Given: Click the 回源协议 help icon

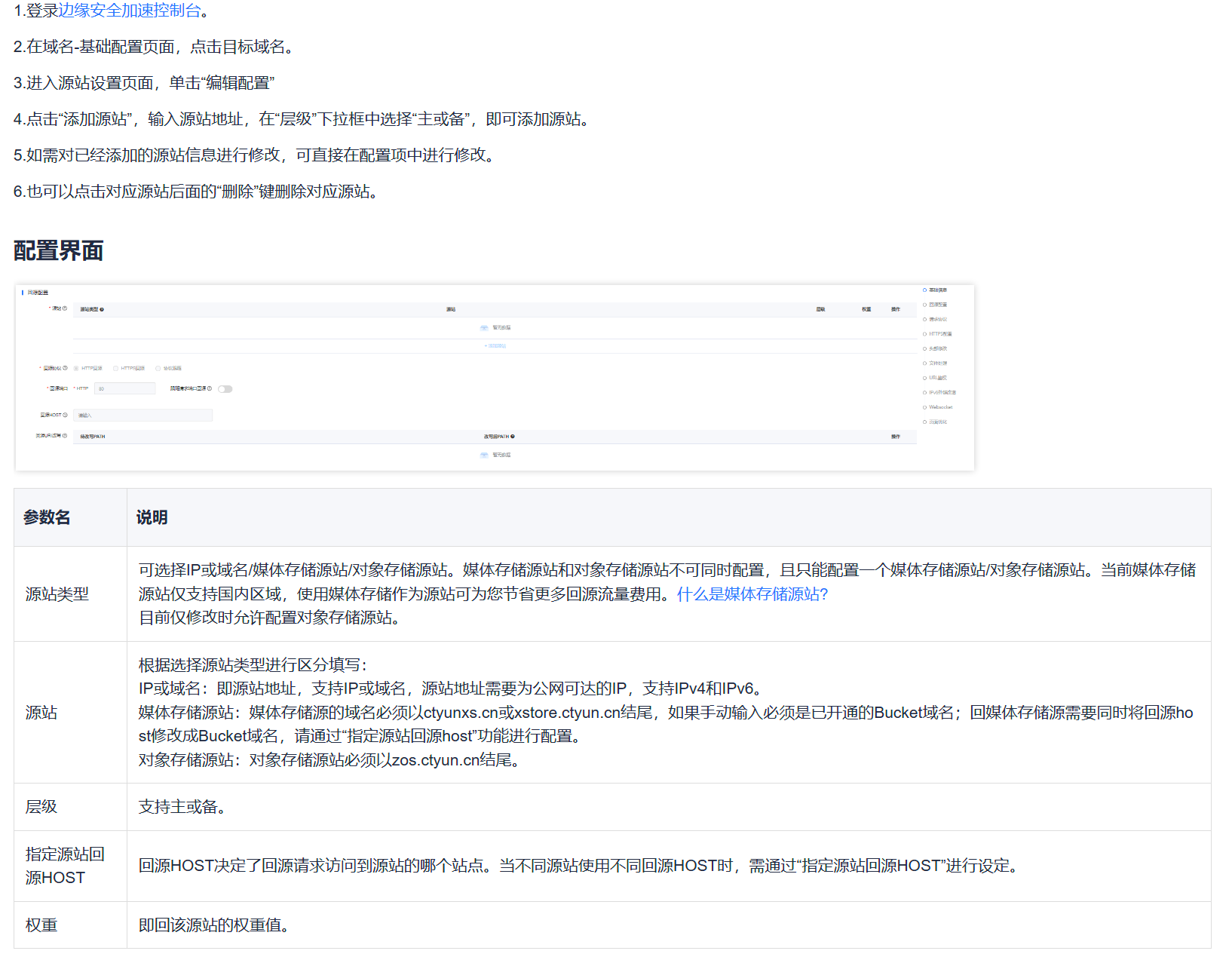Looking at the screenshot, I should [66, 367].
